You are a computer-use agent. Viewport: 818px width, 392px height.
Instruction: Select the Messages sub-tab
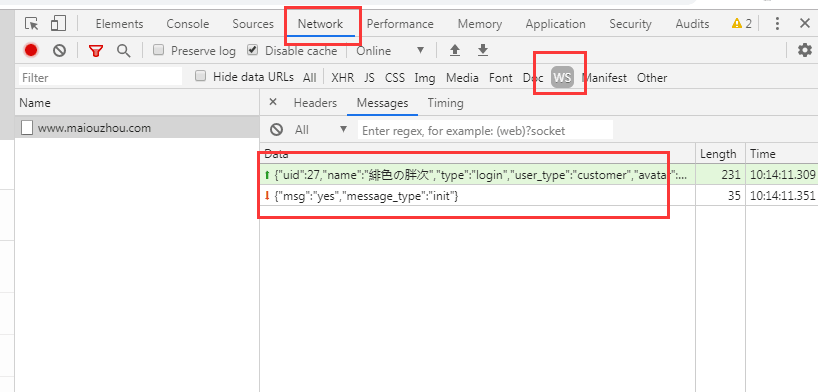[382, 103]
